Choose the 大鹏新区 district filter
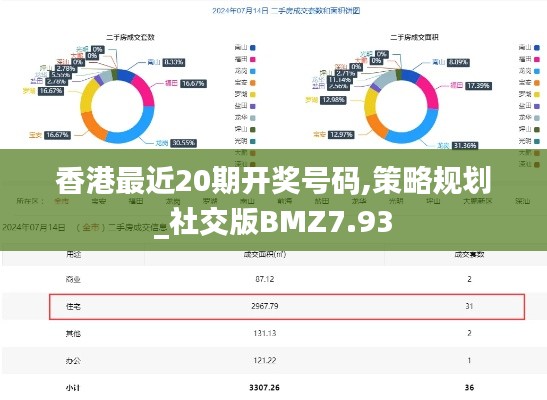This screenshot has height=400, width=547. [477, 201]
